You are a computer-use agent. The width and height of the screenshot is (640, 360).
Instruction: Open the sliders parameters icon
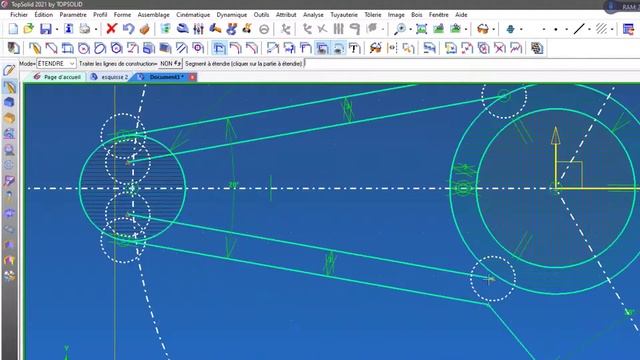click(x=198, y=29)
